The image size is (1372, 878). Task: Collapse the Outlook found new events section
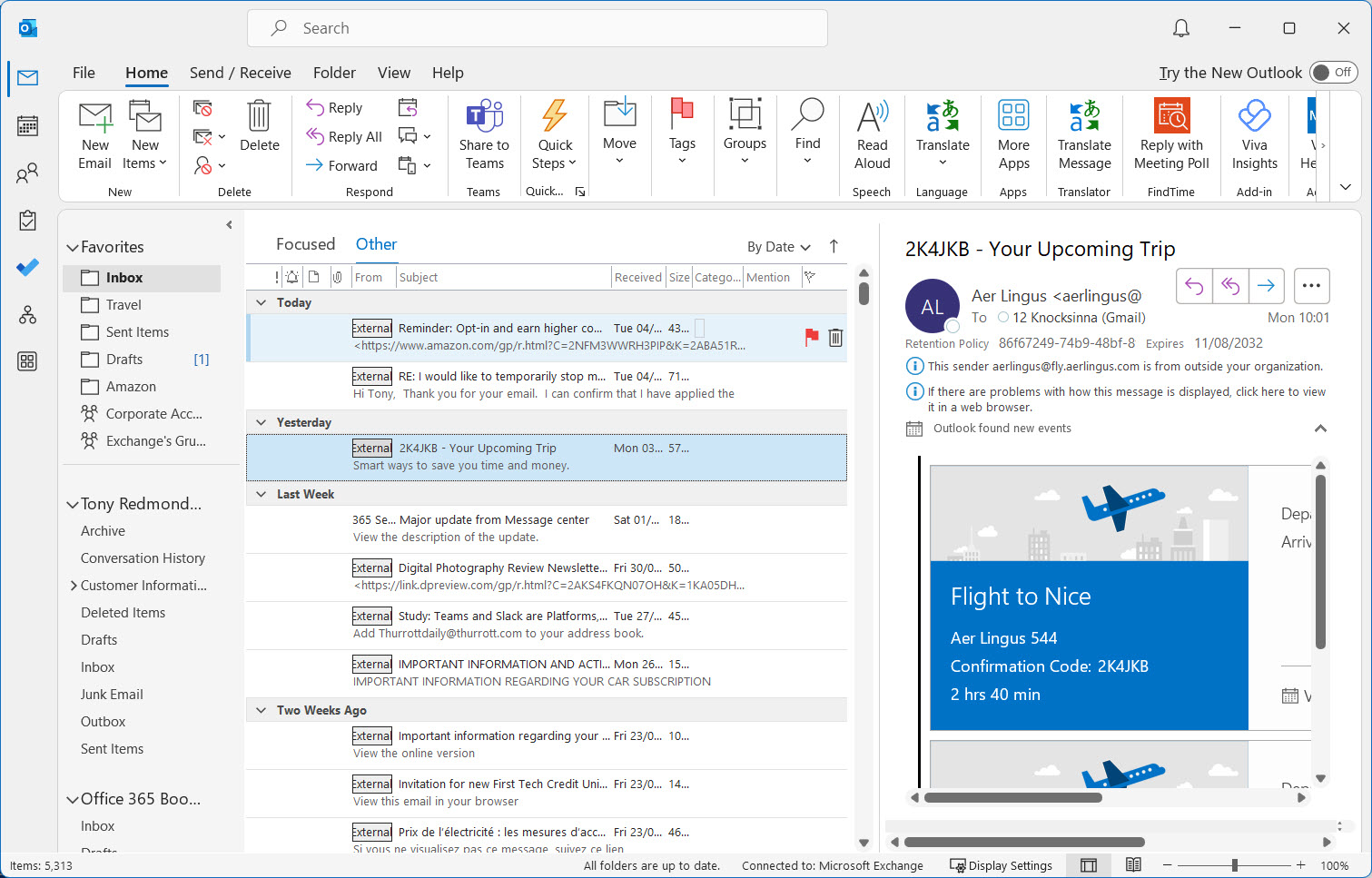(1320, 429)
